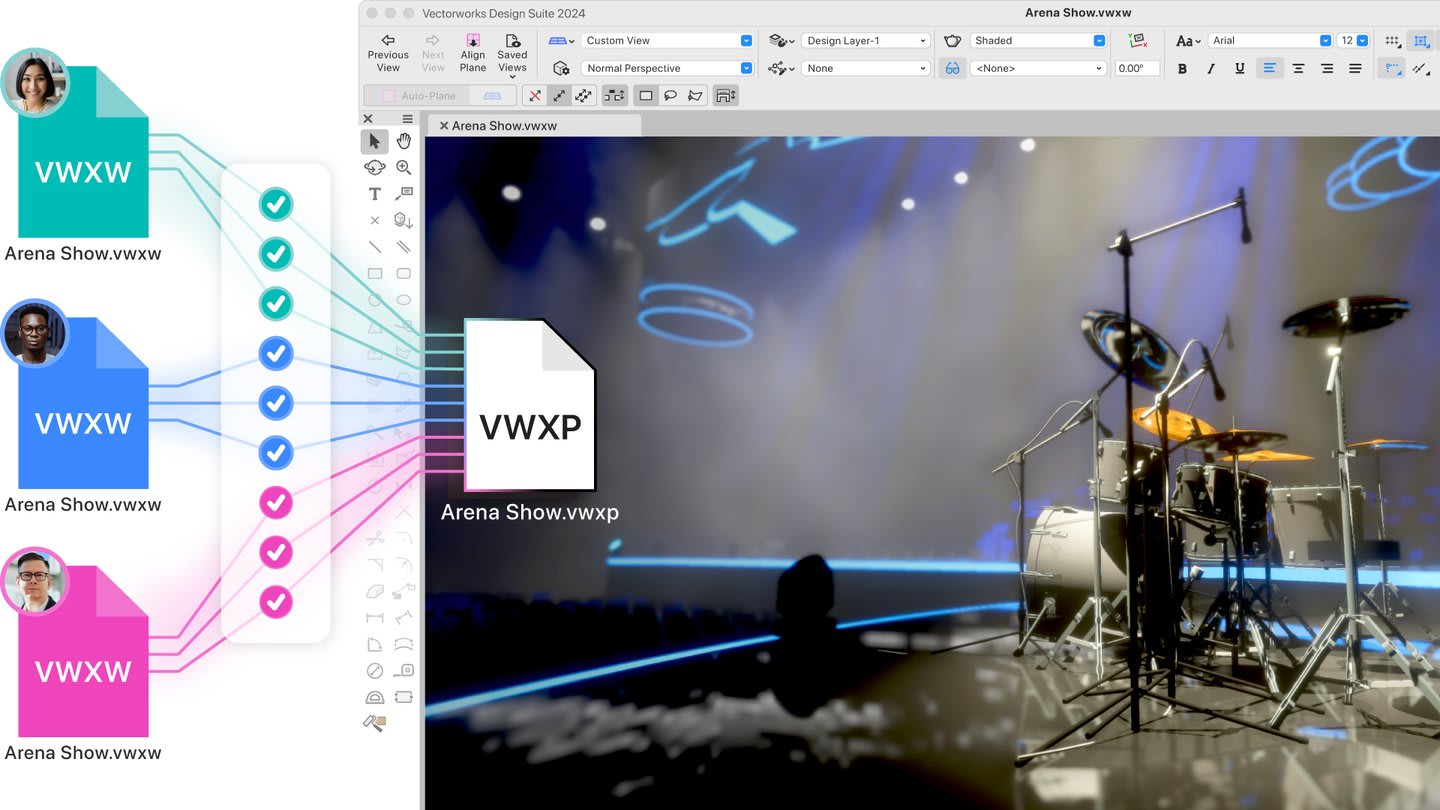Select the arrow Selection tool

[x=375, y=141]
